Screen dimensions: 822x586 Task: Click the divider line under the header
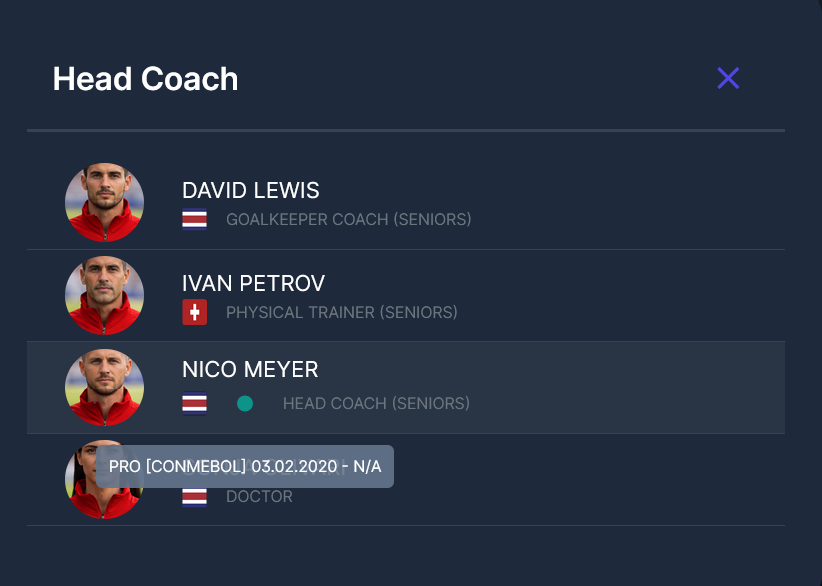(x=405, y=131)
